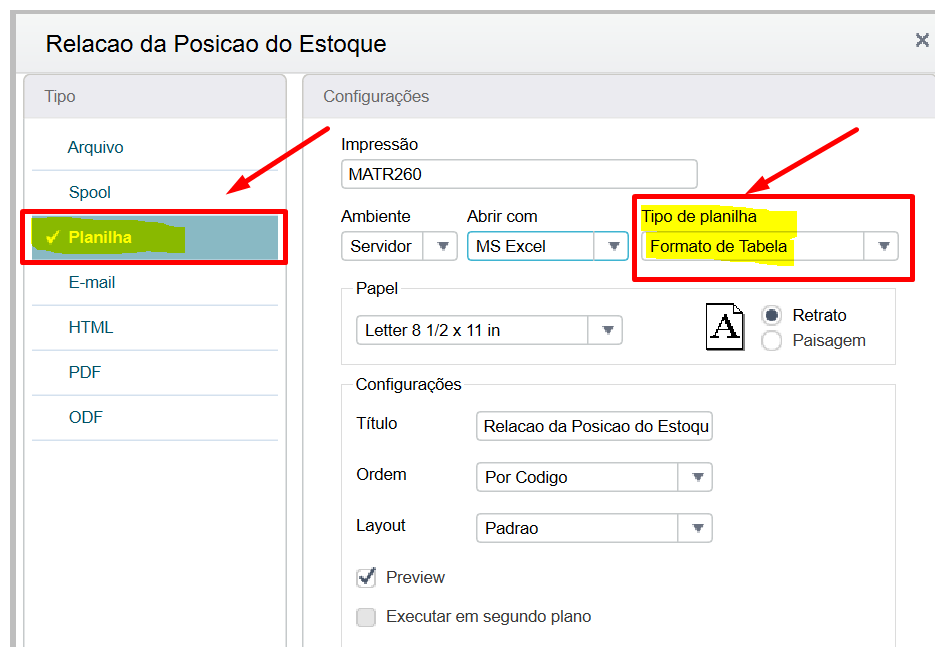
Task: Expand the Layout Padrao dropdown
Action: pyautogui.click(x=697, y=528)
